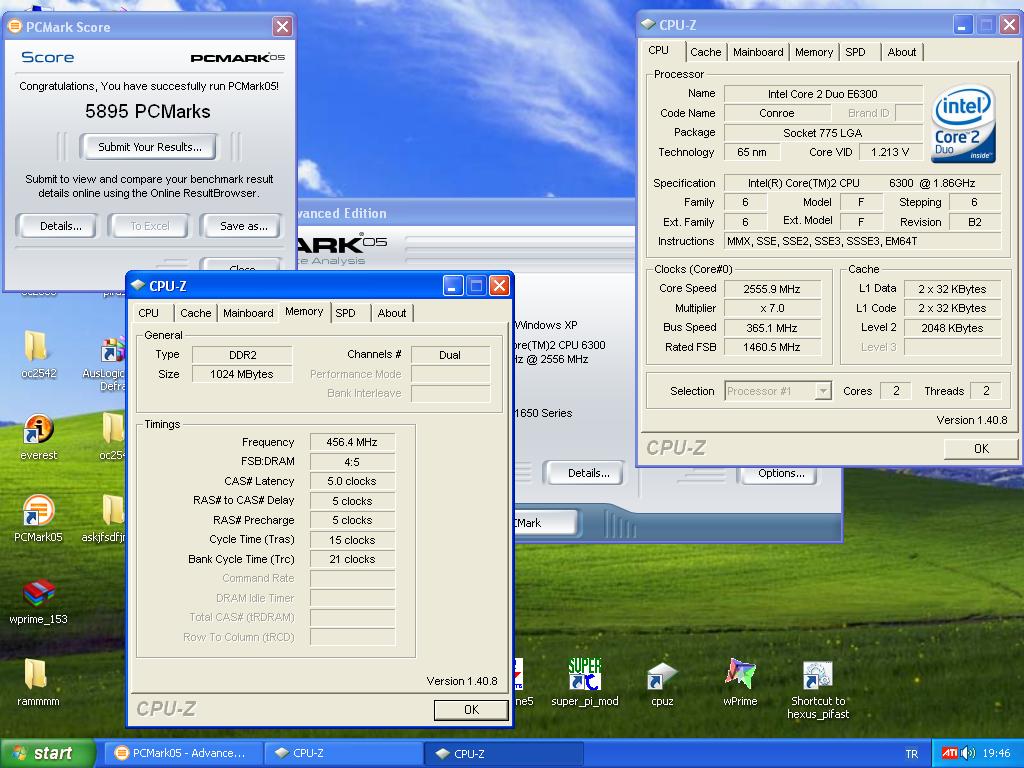Switch to Cache tab in right CPU-Z window
Screen dimensions: 1024x768
[x=705, y=52]
